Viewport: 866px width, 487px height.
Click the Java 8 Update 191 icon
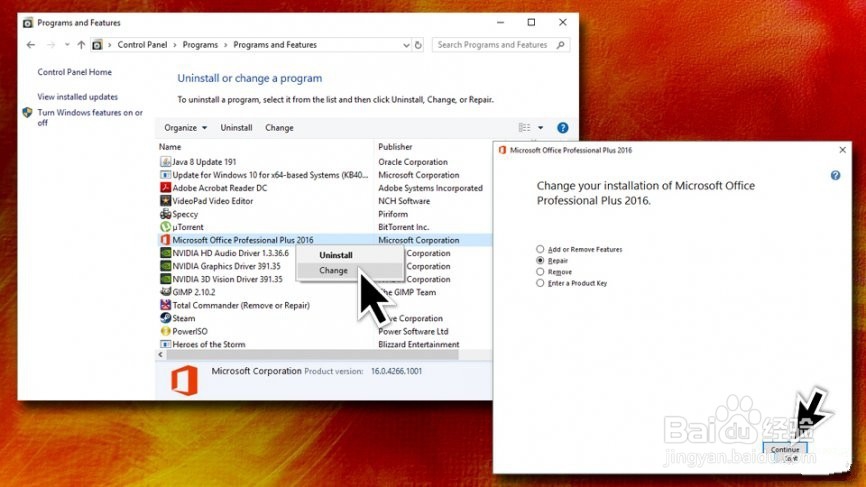pos(165,162)
